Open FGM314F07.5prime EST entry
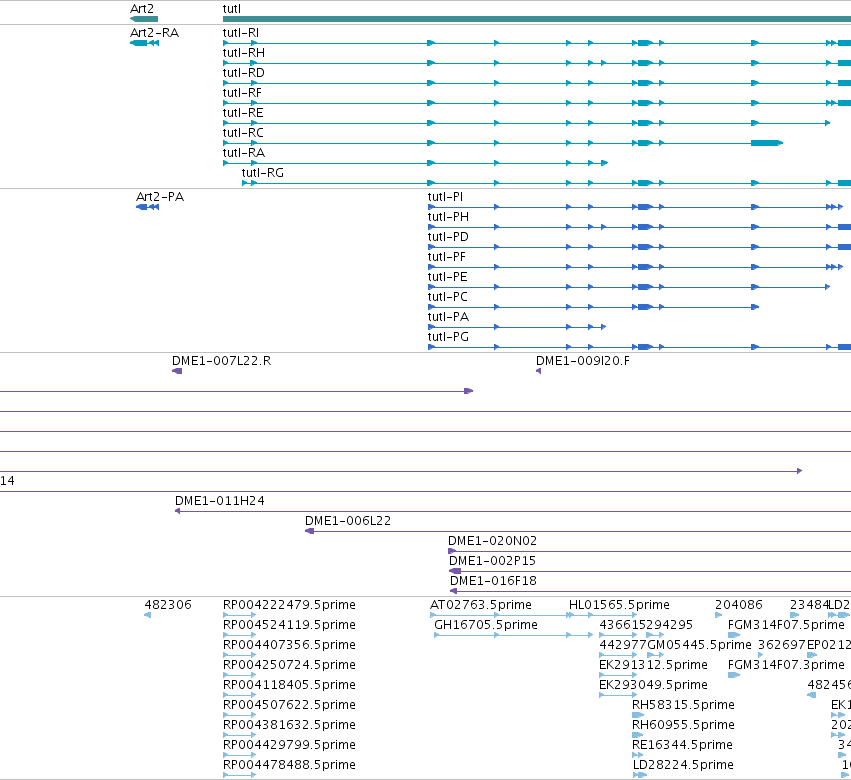The width and height of the screenshot is (851, 780). click(x=786, y=625)
